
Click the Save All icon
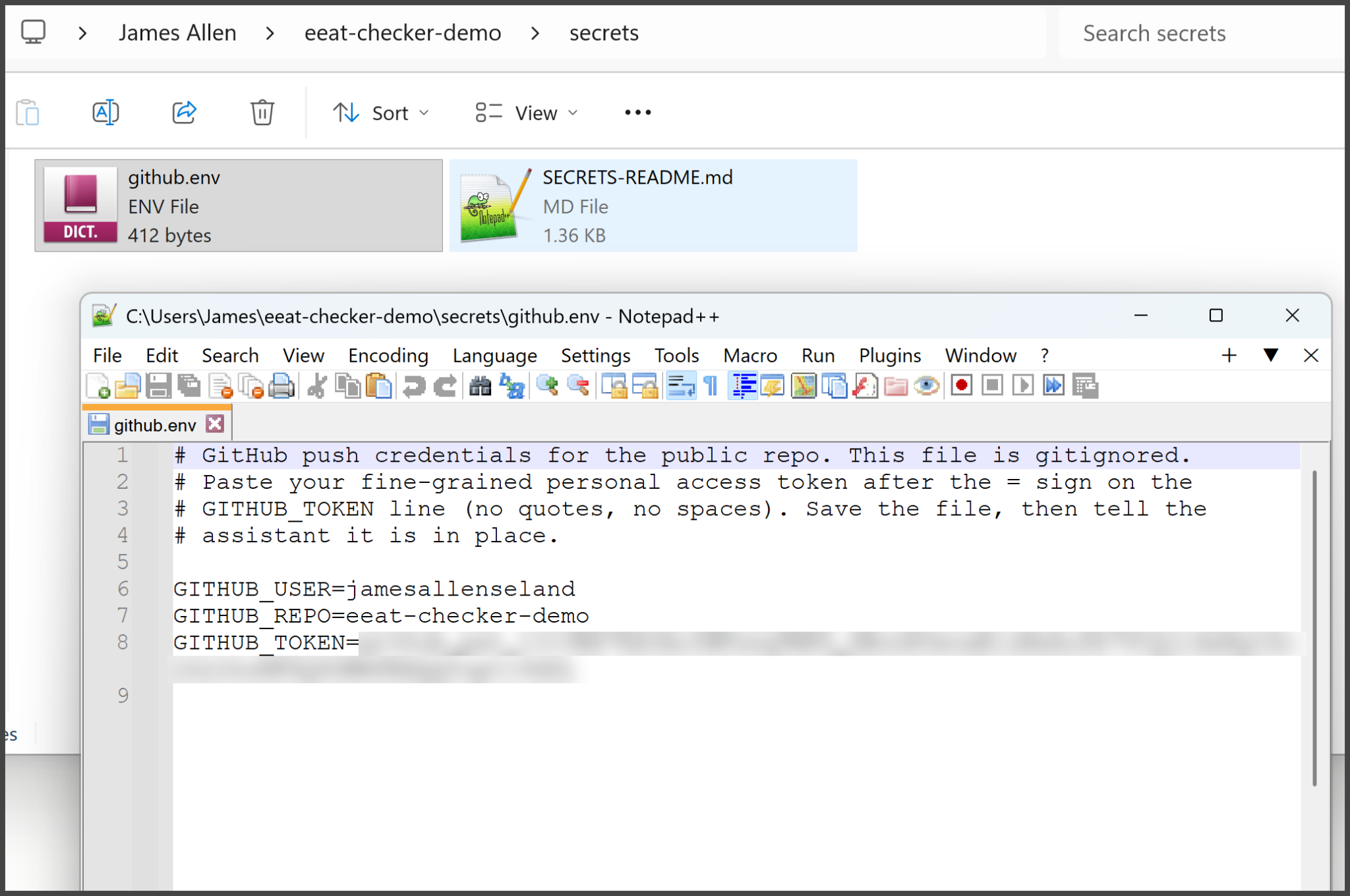189,386
